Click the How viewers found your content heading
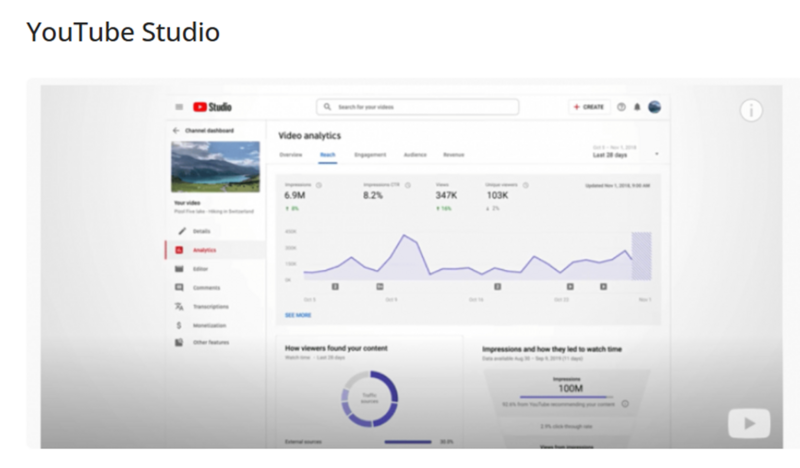Image resolution: width=800 pixels, height=468 pixels. point(336,348)
